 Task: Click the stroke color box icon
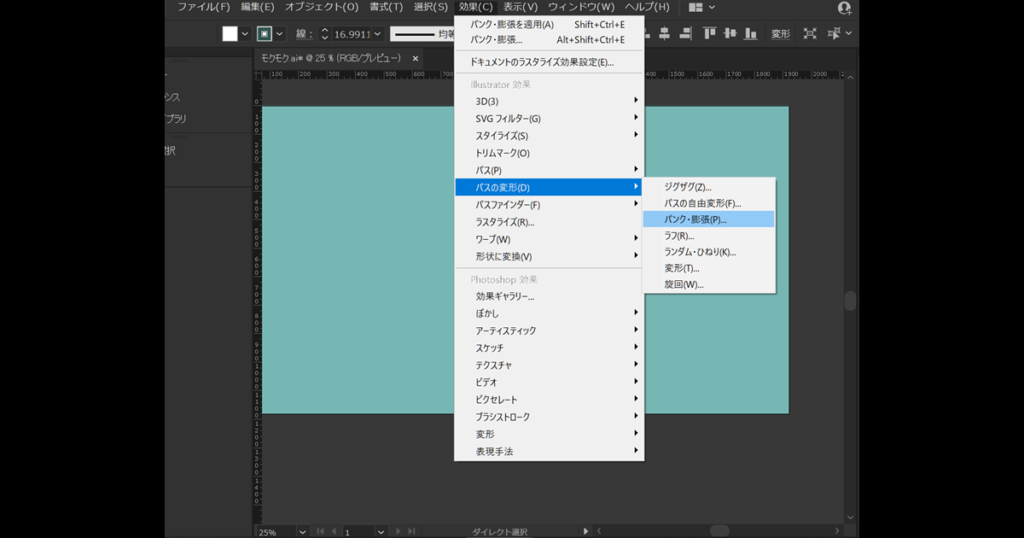264,34
